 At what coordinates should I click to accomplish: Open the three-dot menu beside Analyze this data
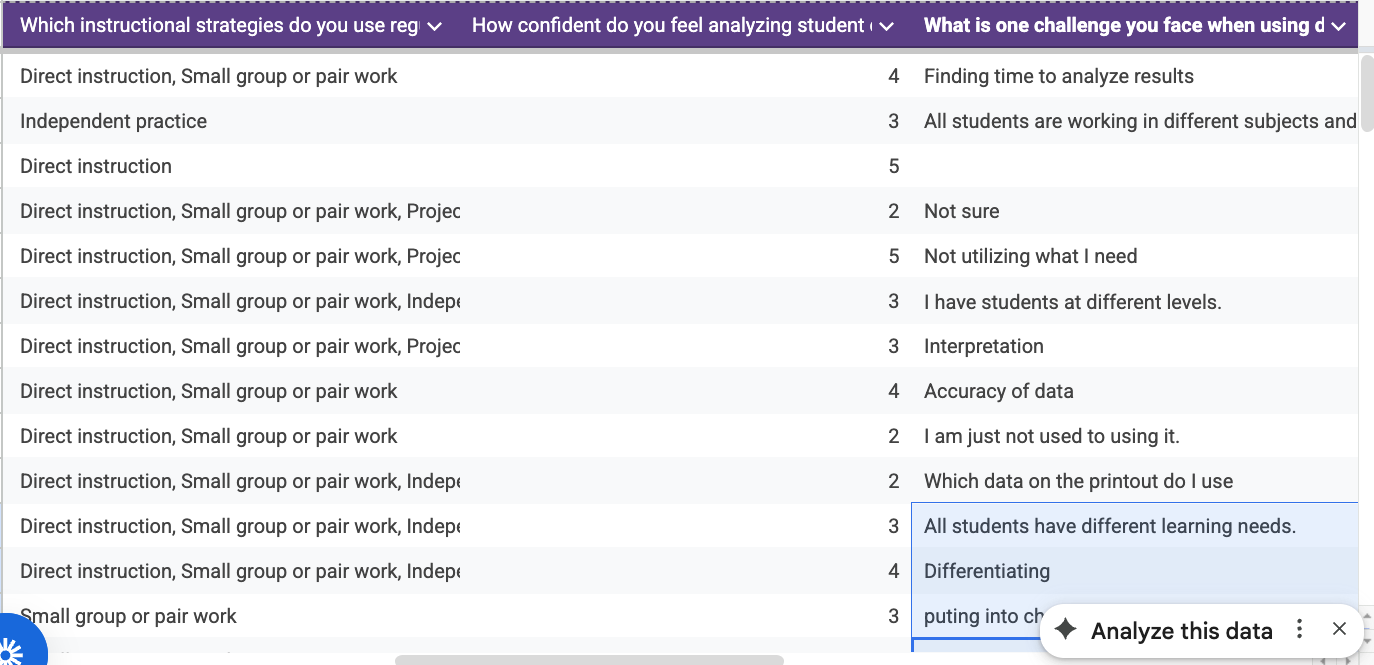[x=1299, y=630]
